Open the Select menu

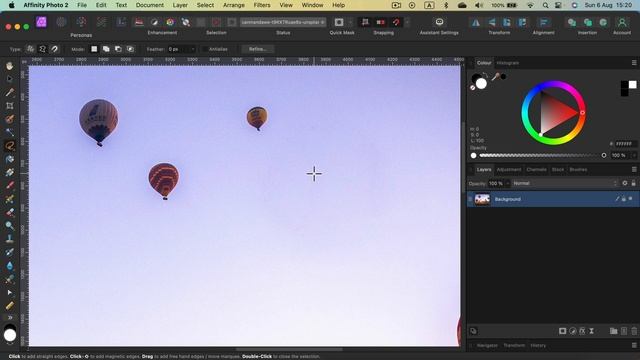pos(205,5)
